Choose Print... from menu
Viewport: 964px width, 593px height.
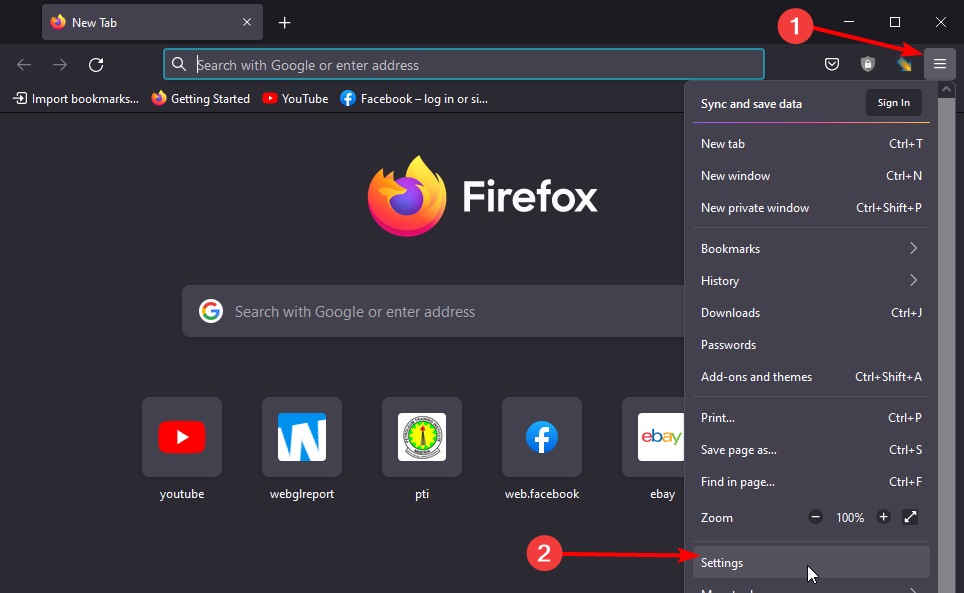(811, 418)
